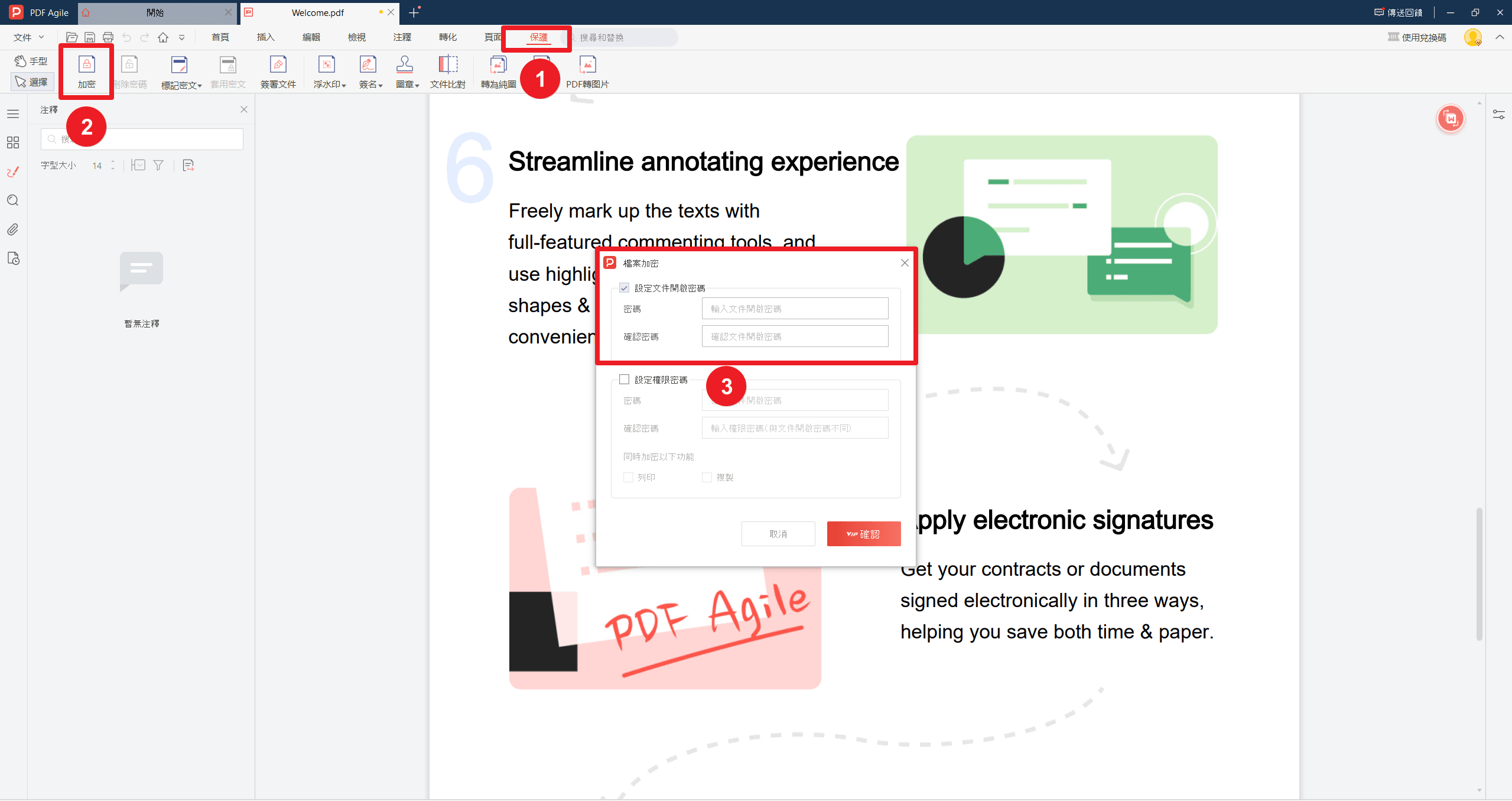Open the 首頁 ribbon tab

pyautogui.click(x=220, y=37)
